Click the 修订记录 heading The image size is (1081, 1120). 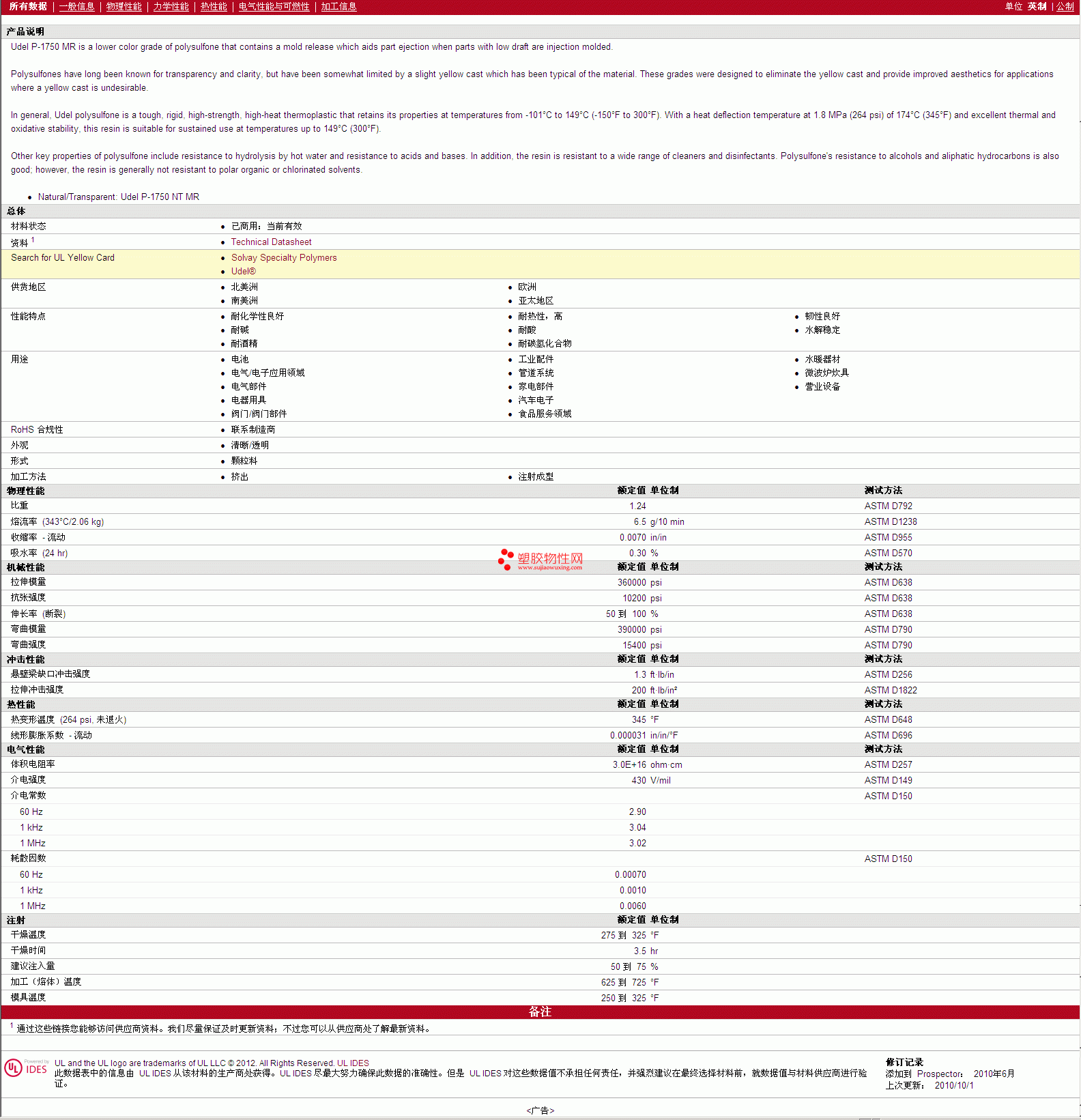point(904,1063)
